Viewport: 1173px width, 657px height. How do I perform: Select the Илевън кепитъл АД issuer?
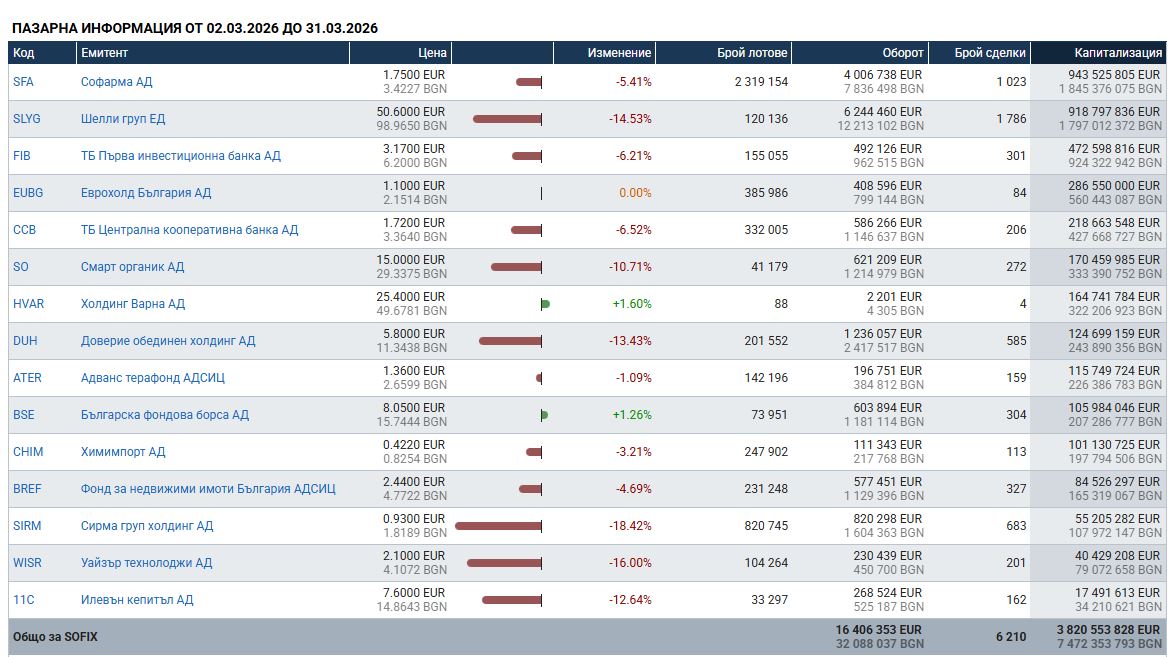(137, 600)
